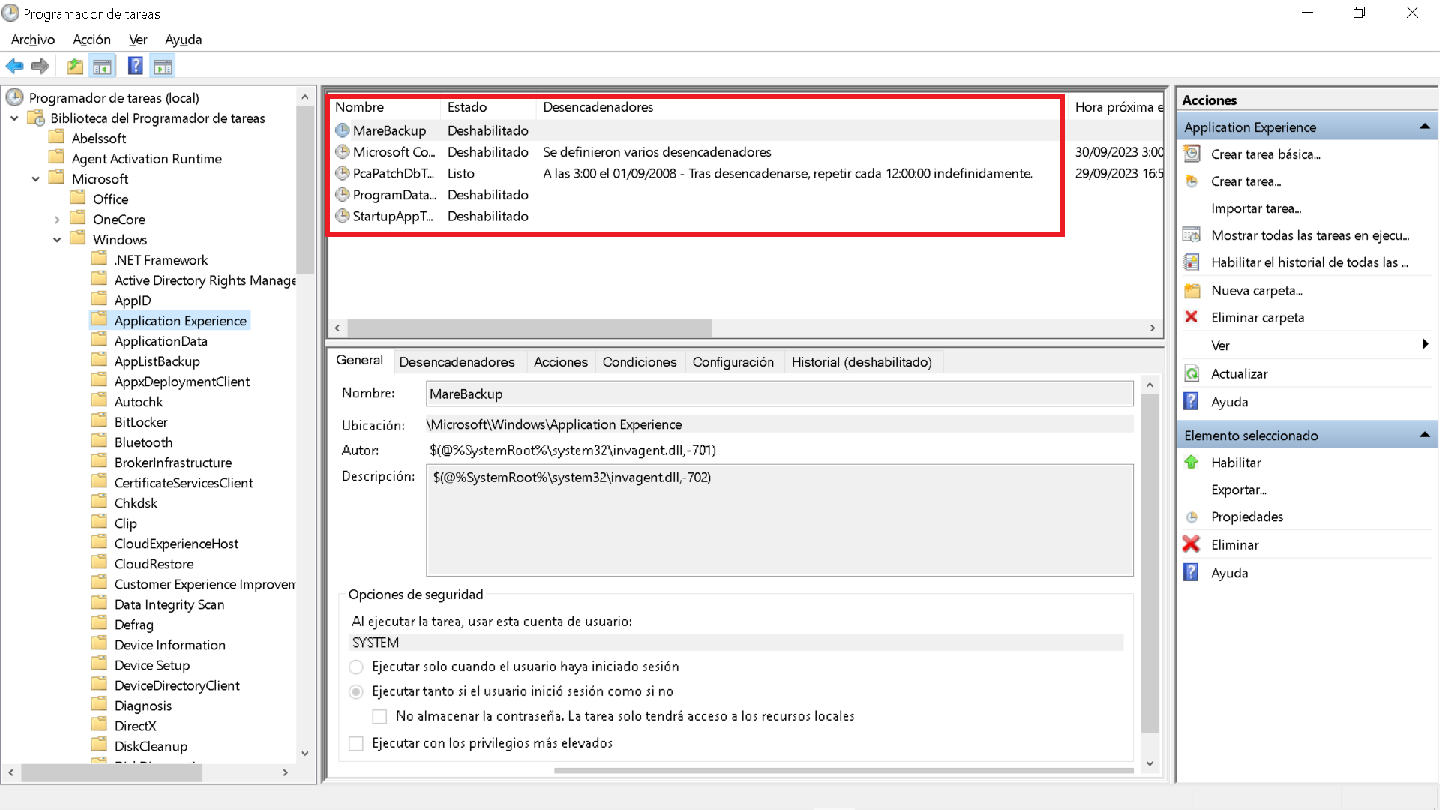Click the clock icon of the StartupAppT task

tap(343, 216)
